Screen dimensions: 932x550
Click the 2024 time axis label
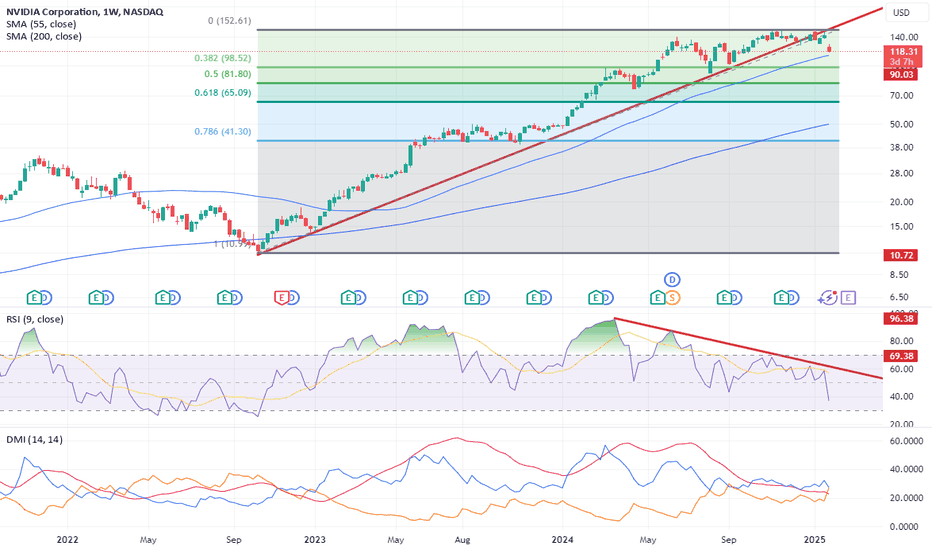pos(562,540)
